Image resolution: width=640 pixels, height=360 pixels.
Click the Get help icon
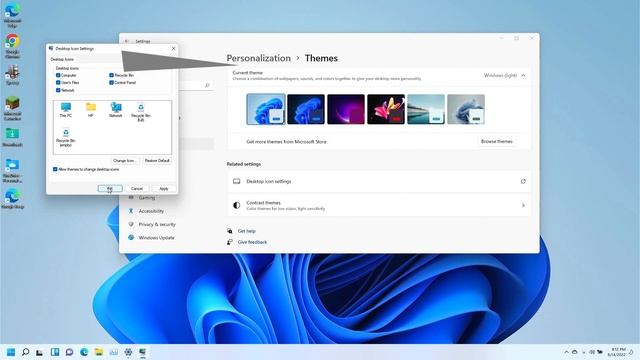(x=230, y=231)
